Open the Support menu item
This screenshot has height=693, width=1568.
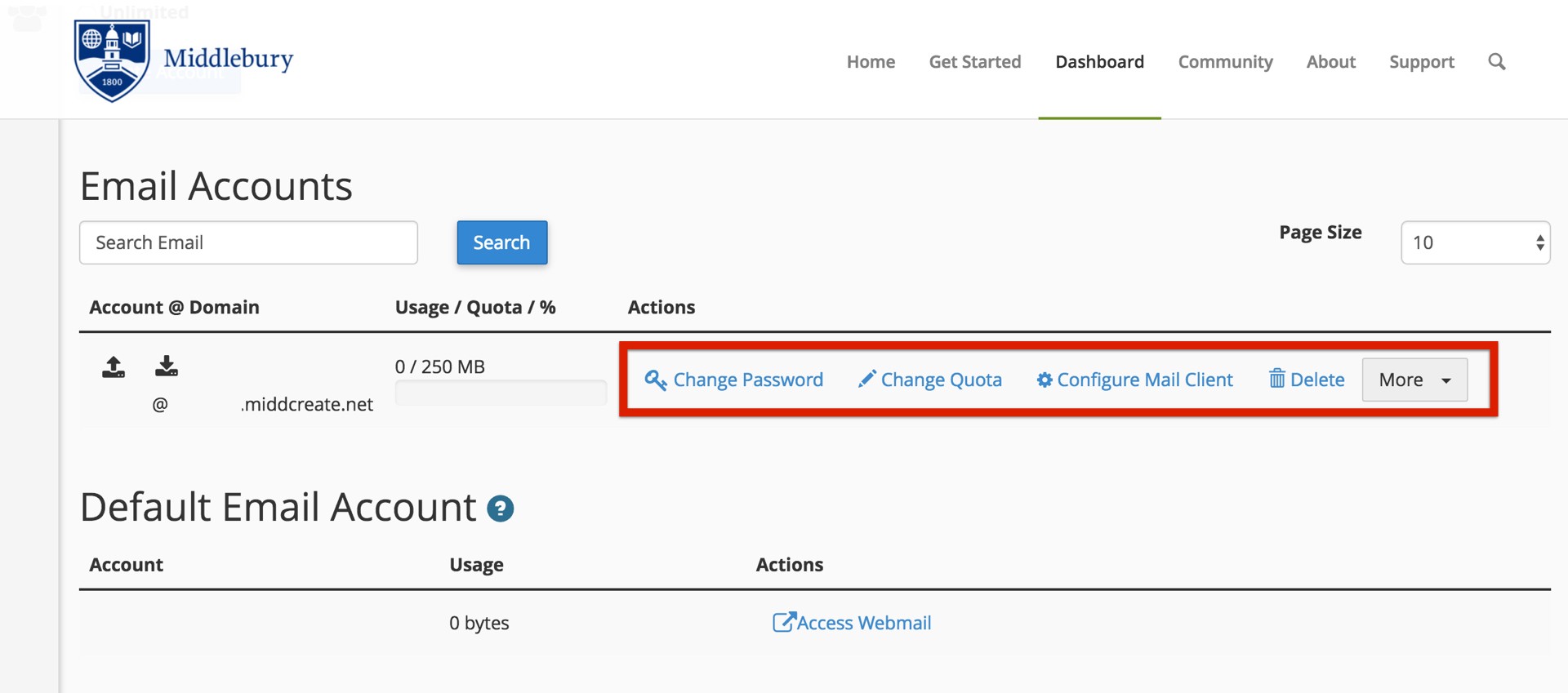pos(1421,62)
